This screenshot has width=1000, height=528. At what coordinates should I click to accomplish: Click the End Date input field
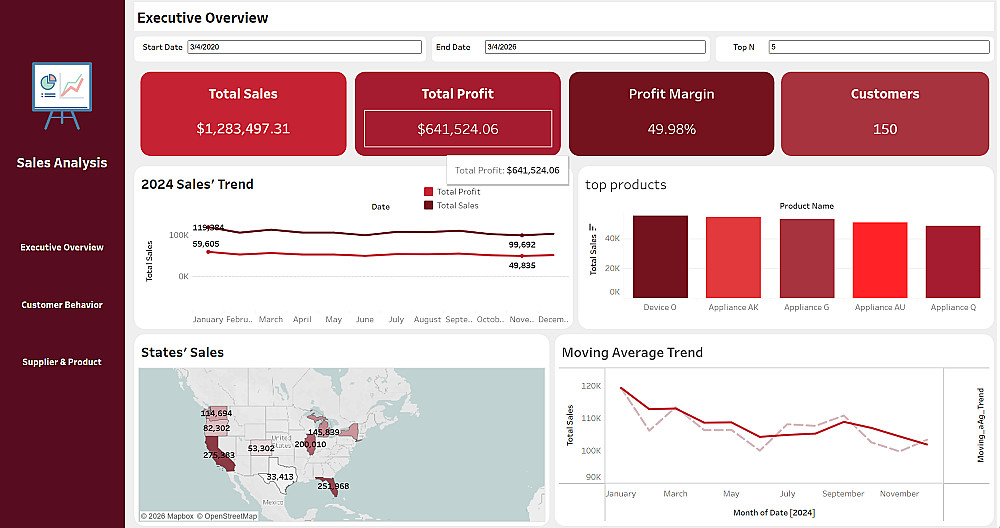point(593,47)
